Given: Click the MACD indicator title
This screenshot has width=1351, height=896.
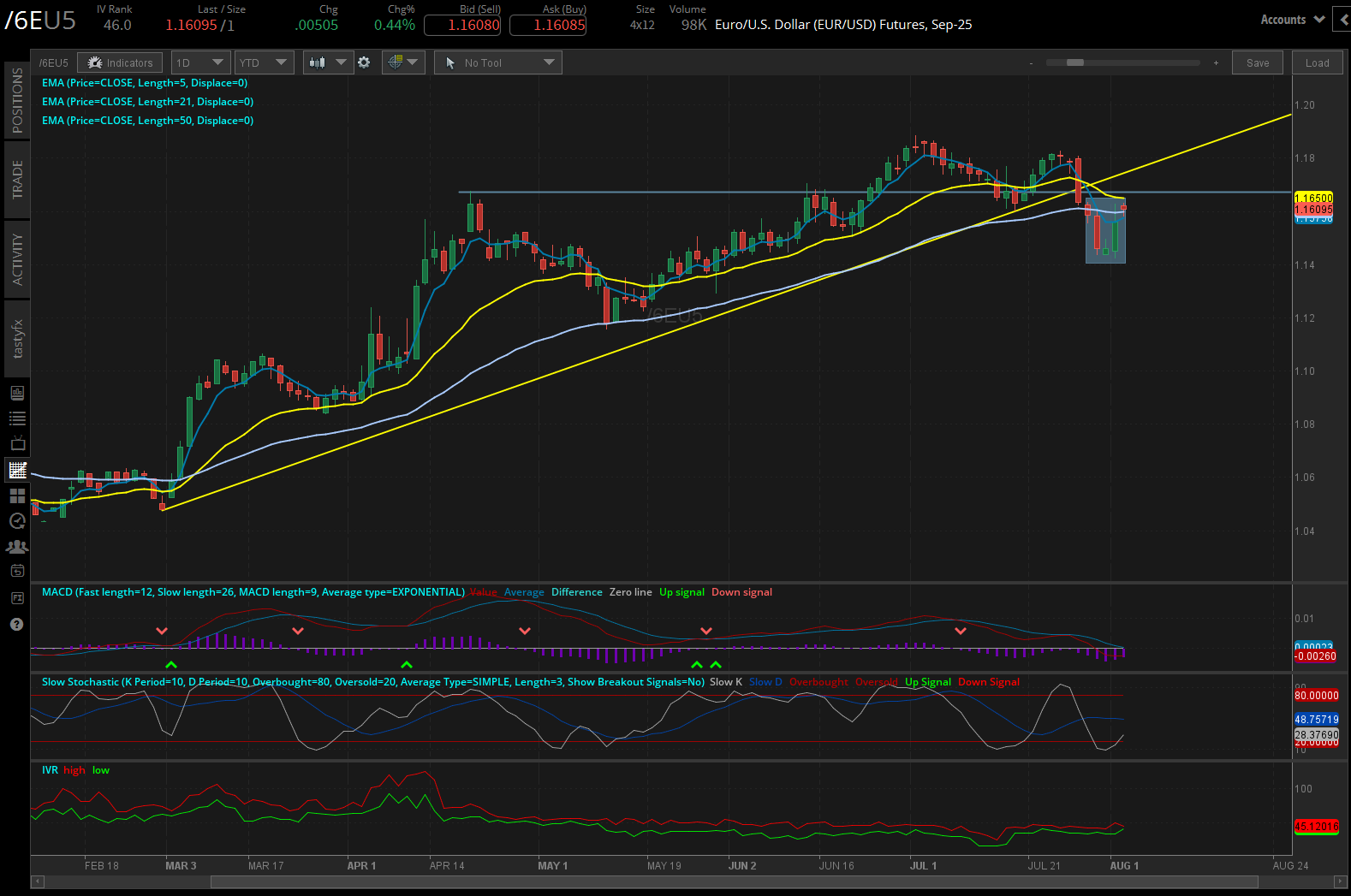Looking at the screenshot, I should (x=253, y=592).
